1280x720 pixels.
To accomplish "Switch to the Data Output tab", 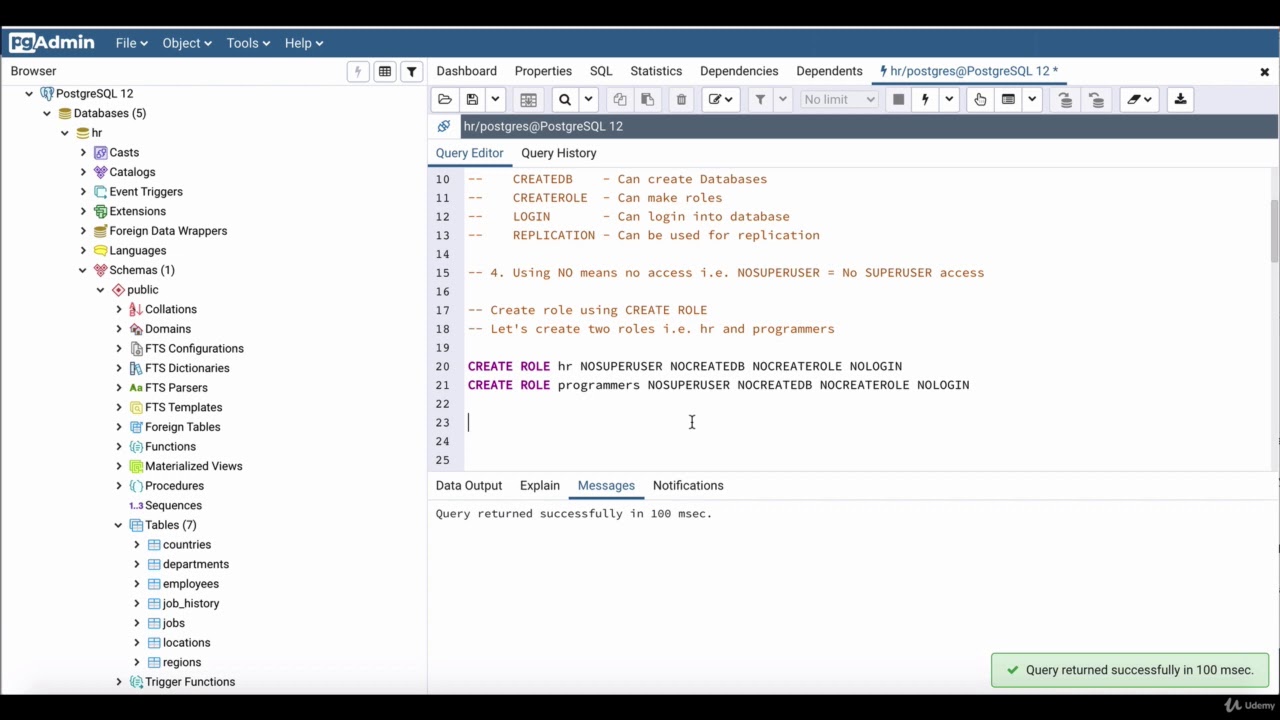I will (469, 485).
